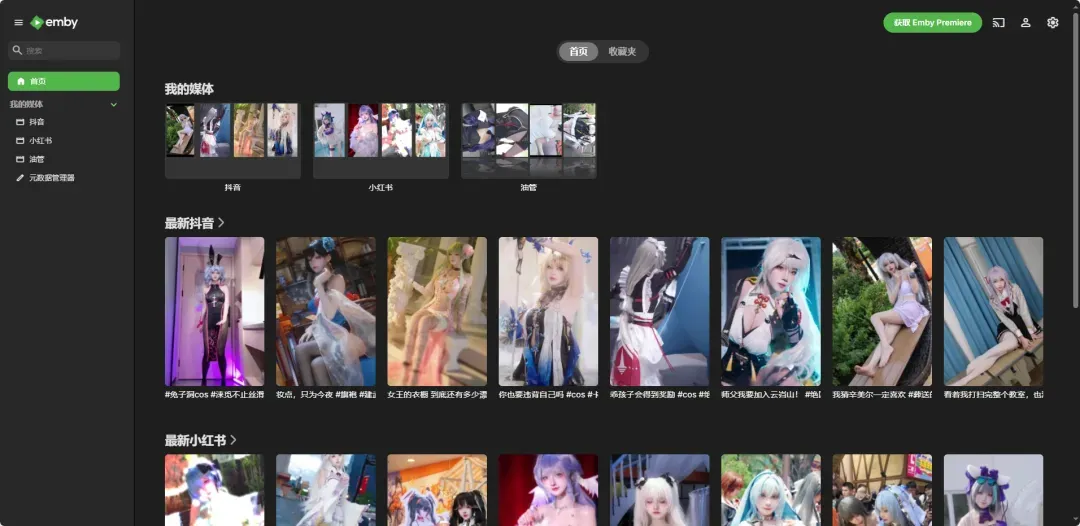Toggle the hamburger menu beside the emby logo

(x=19, y=23)
